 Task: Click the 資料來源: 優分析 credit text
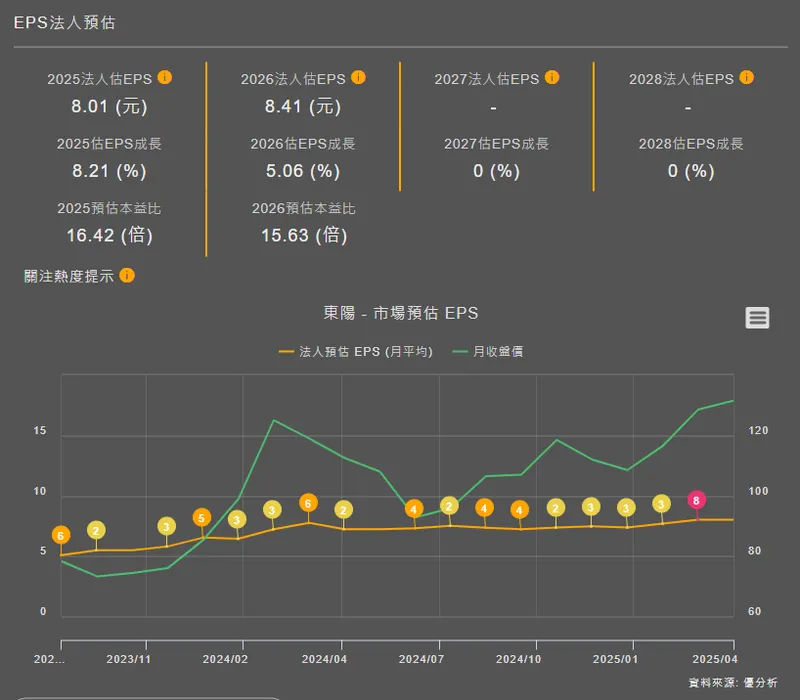coord(733,683)
